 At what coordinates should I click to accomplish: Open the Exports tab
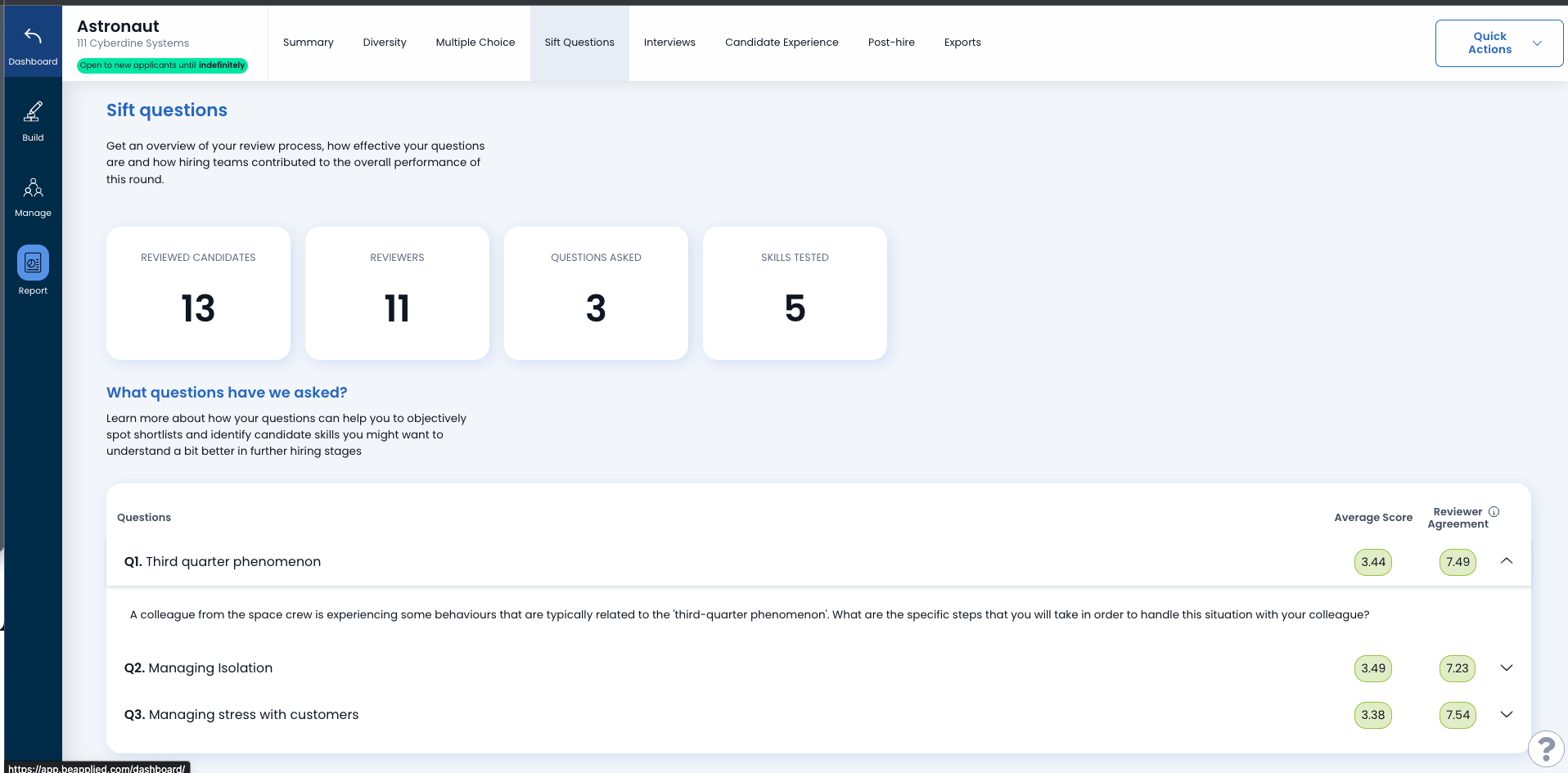962,43
